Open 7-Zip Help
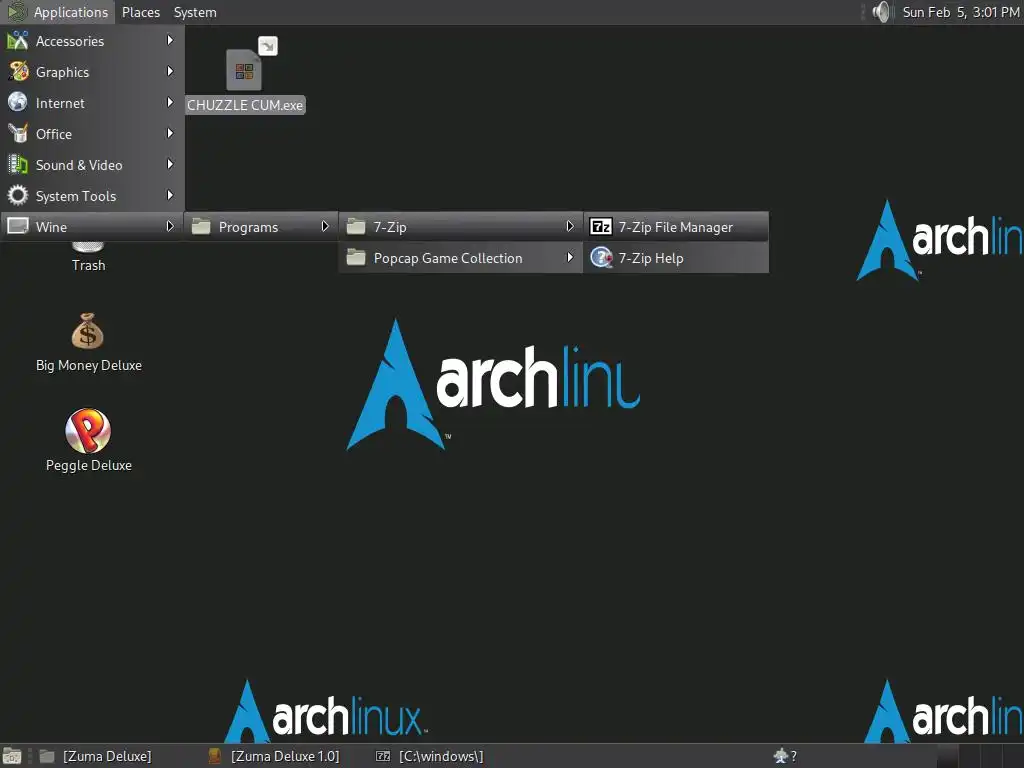The width and height of the screenshot is (1024, 768). click(x=676, y=258)
